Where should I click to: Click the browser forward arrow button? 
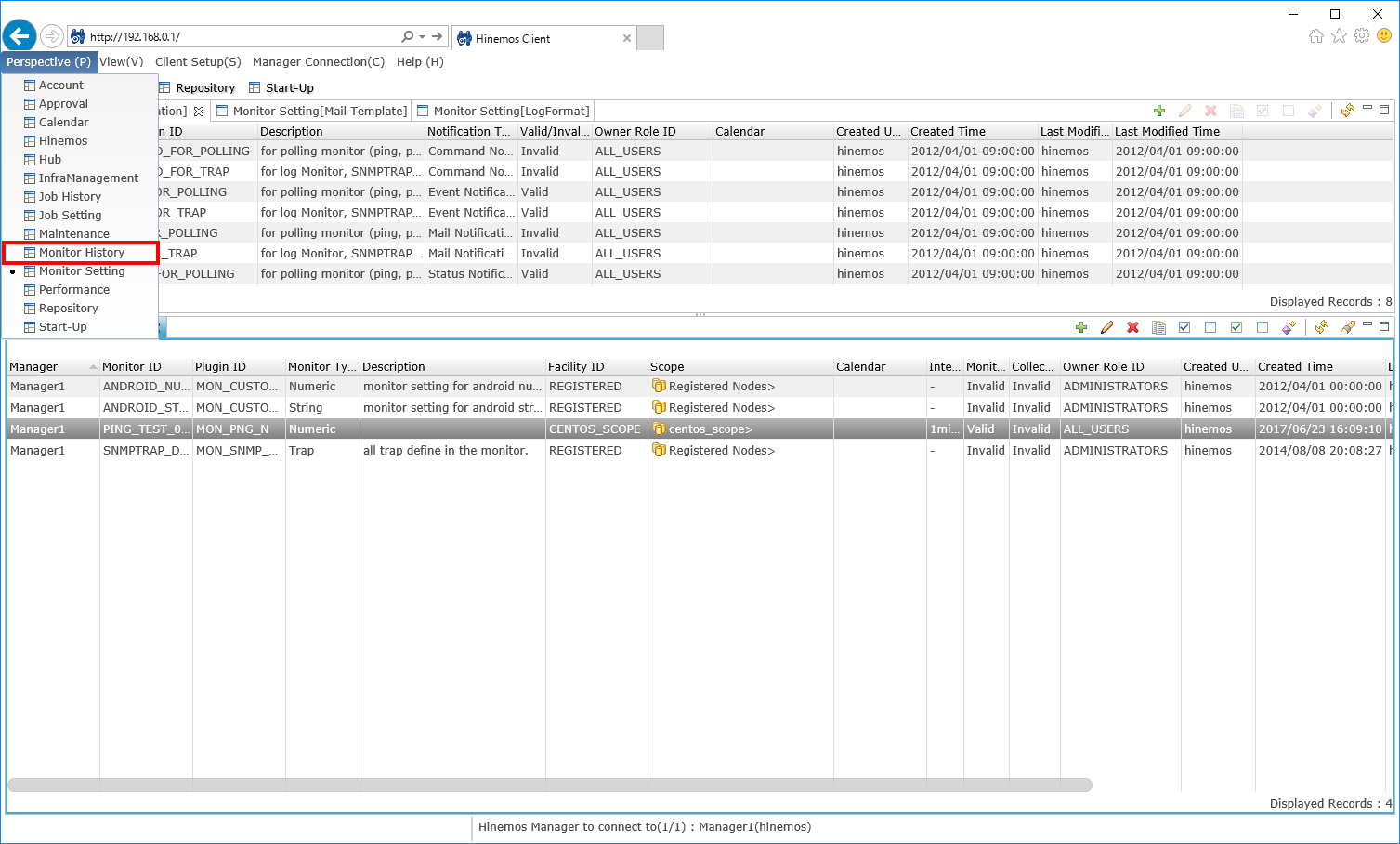(52, 37)
